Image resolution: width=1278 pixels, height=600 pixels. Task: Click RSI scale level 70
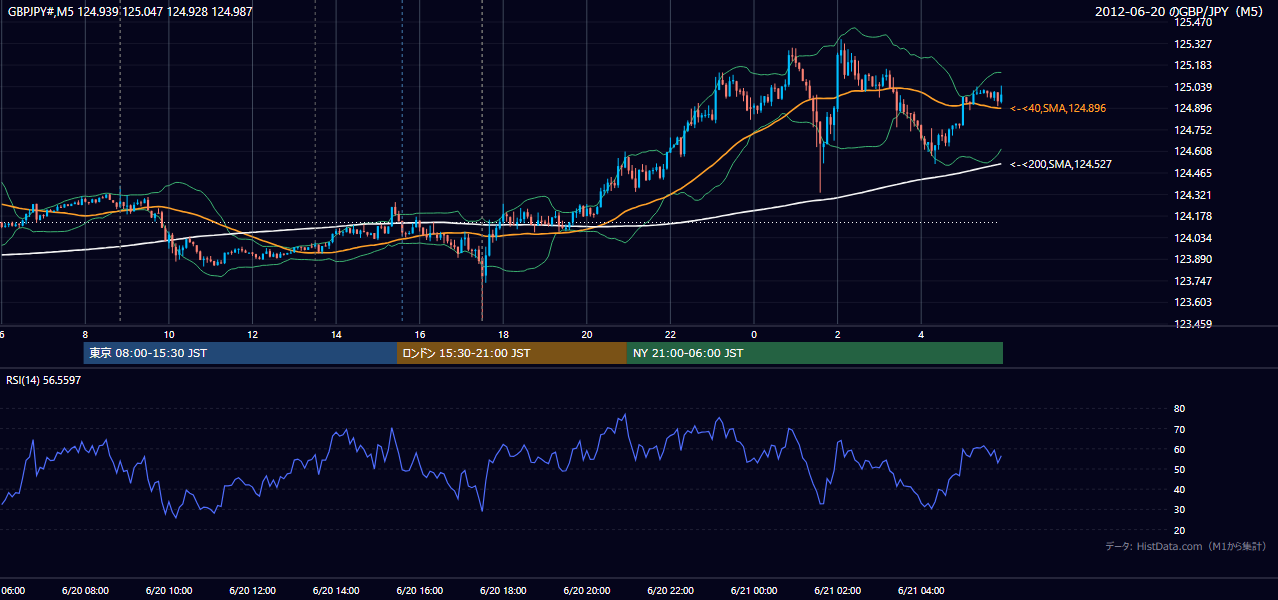coord(1179,429)
